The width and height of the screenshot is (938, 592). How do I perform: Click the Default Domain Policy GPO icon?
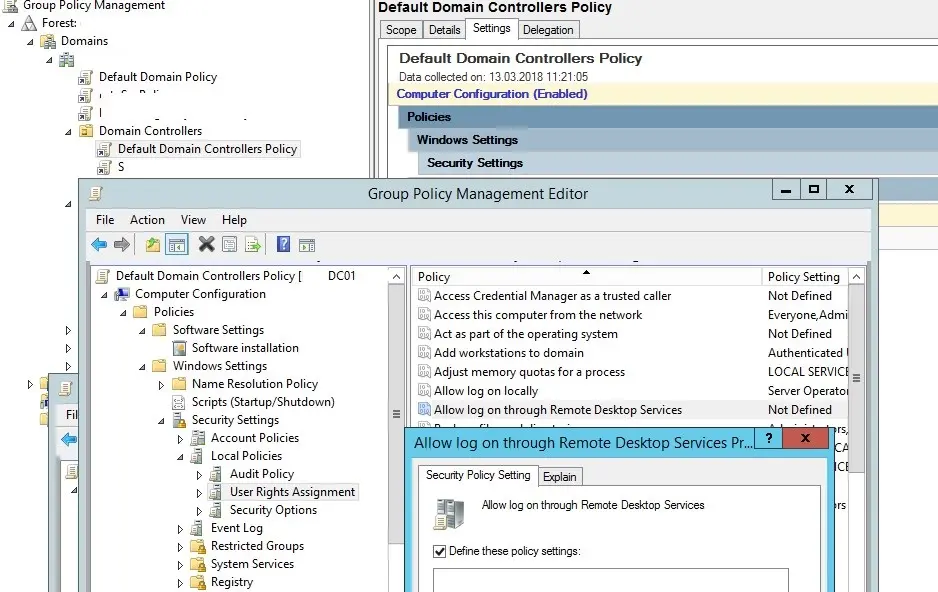[x=86, y=77]
